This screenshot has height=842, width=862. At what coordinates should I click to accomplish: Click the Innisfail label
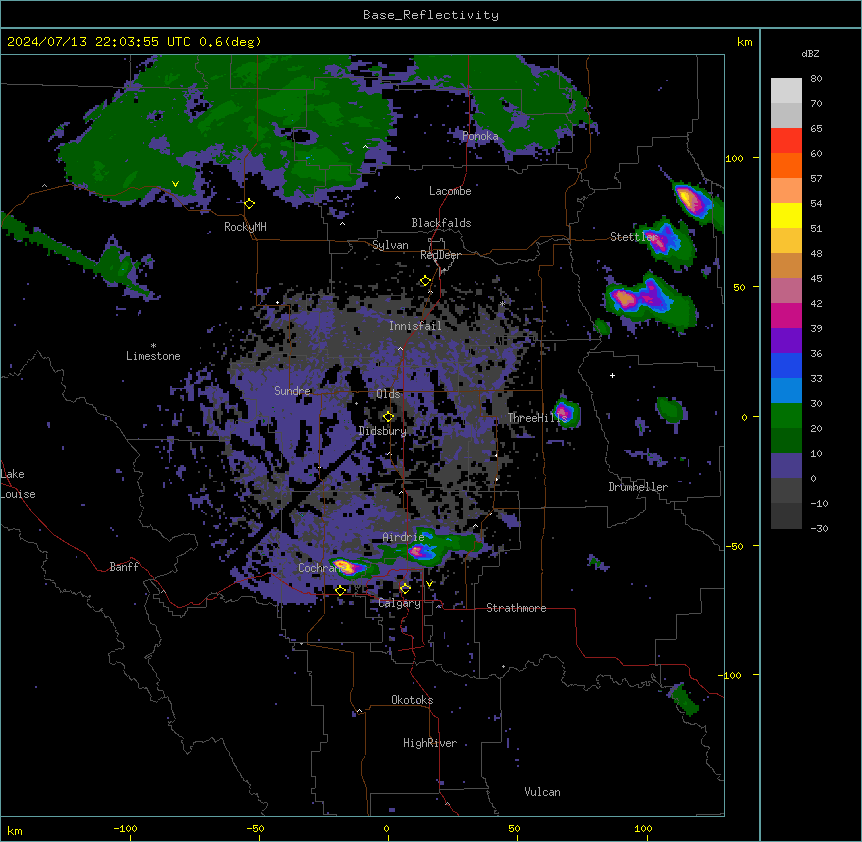click(415, 326)
